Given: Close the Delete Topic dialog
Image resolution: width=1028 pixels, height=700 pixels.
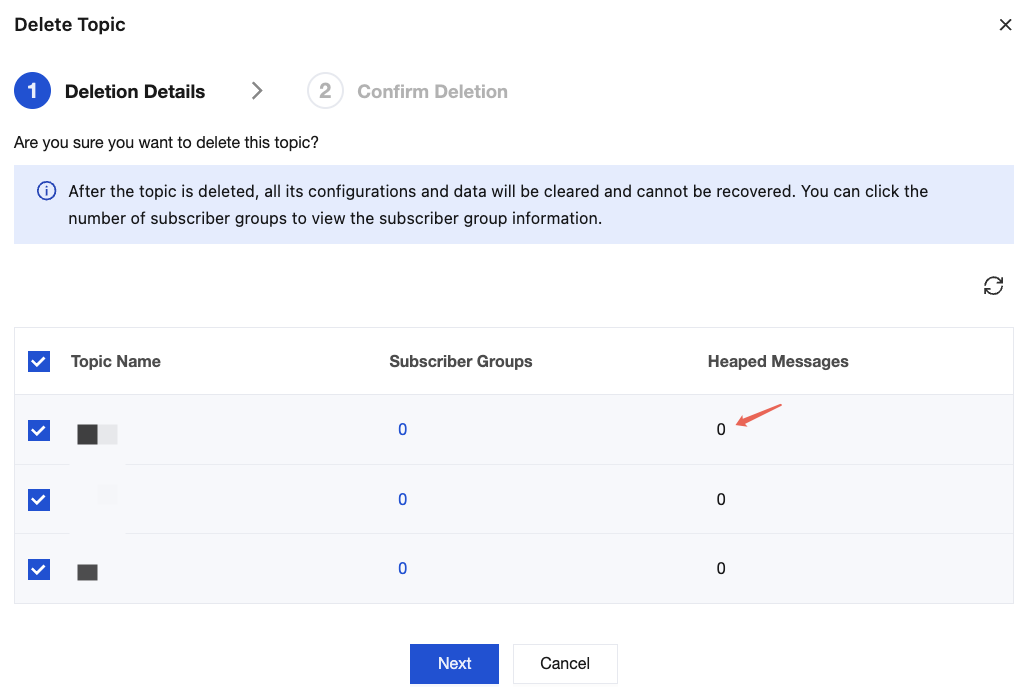Looking at the screenshot, I should click(1005, 25).
